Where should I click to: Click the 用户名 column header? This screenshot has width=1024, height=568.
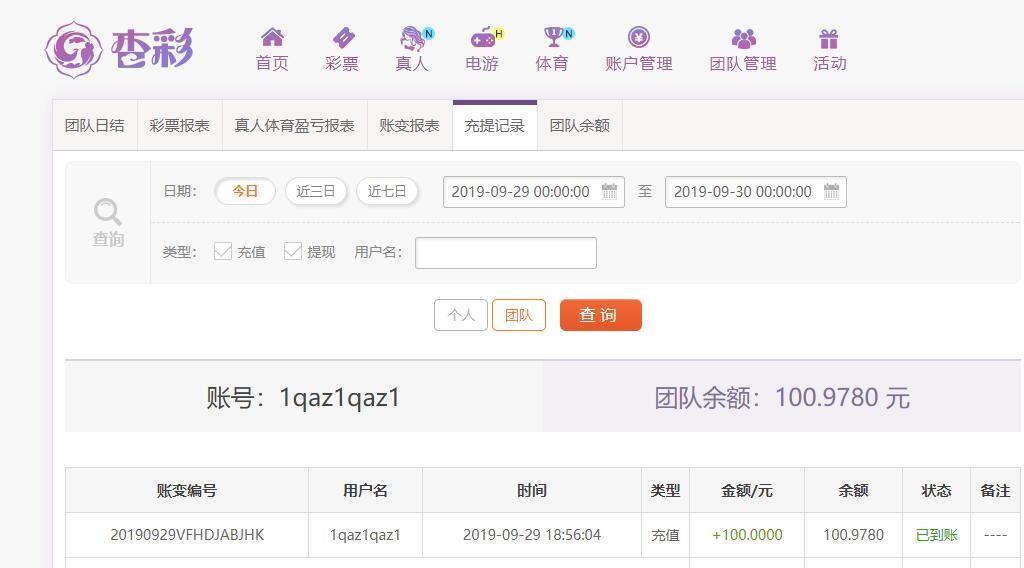point(365,490)
